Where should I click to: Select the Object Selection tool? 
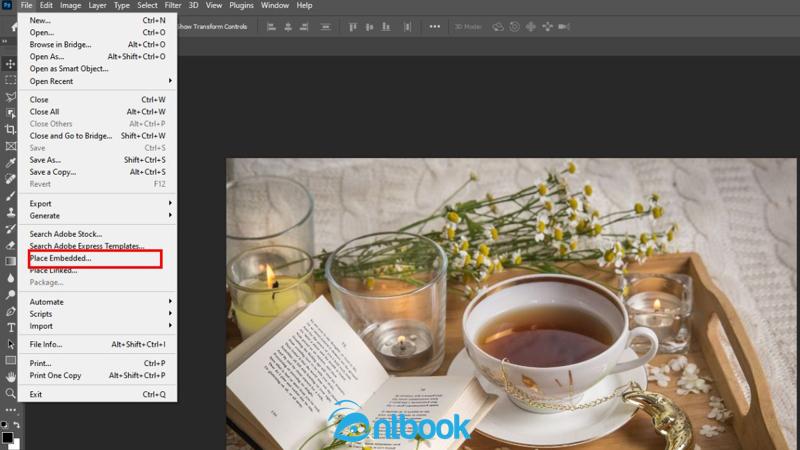coord(10,113)
